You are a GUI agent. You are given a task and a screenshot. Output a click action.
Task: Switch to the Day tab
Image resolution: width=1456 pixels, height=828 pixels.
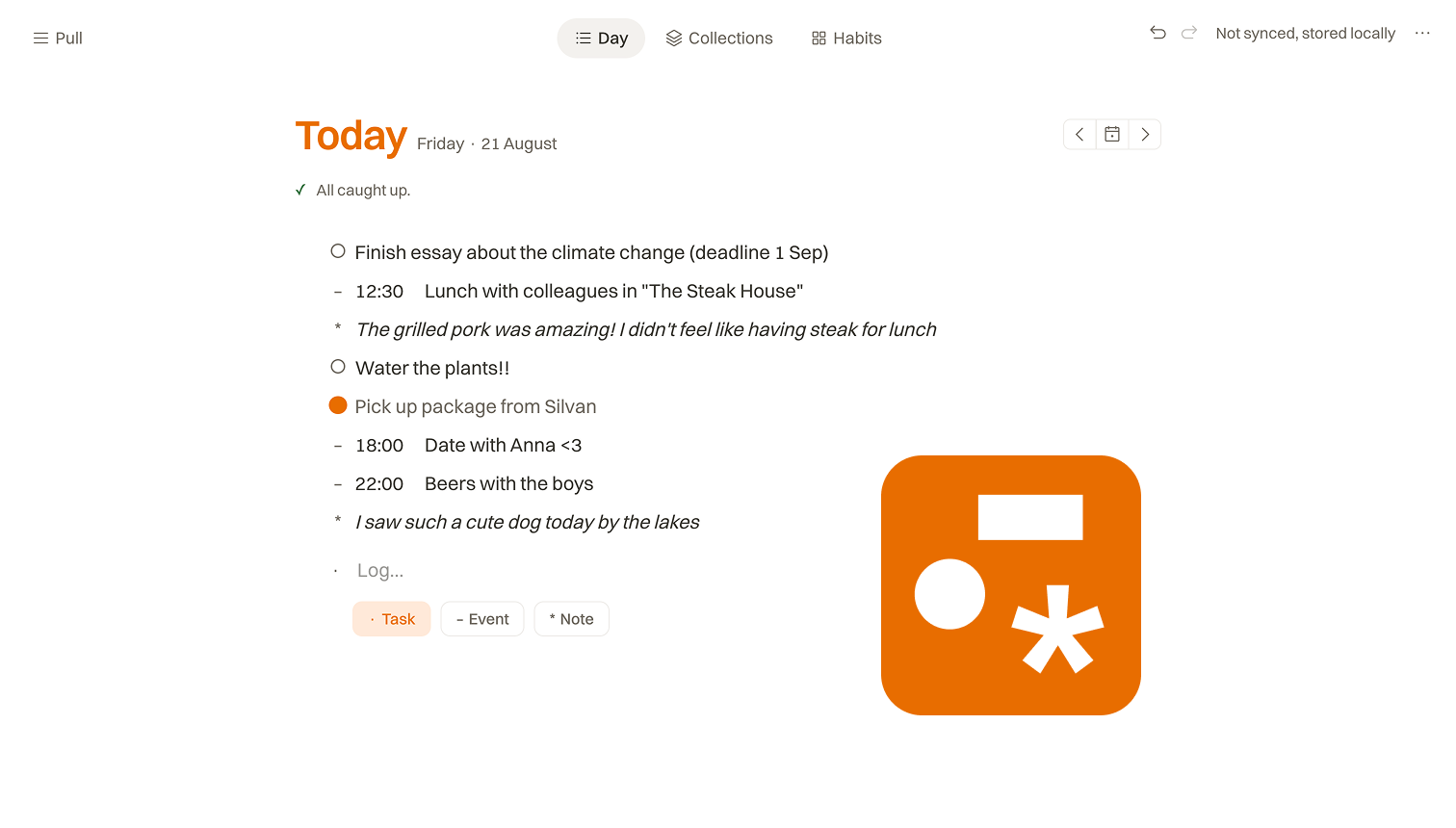[601, 39]
